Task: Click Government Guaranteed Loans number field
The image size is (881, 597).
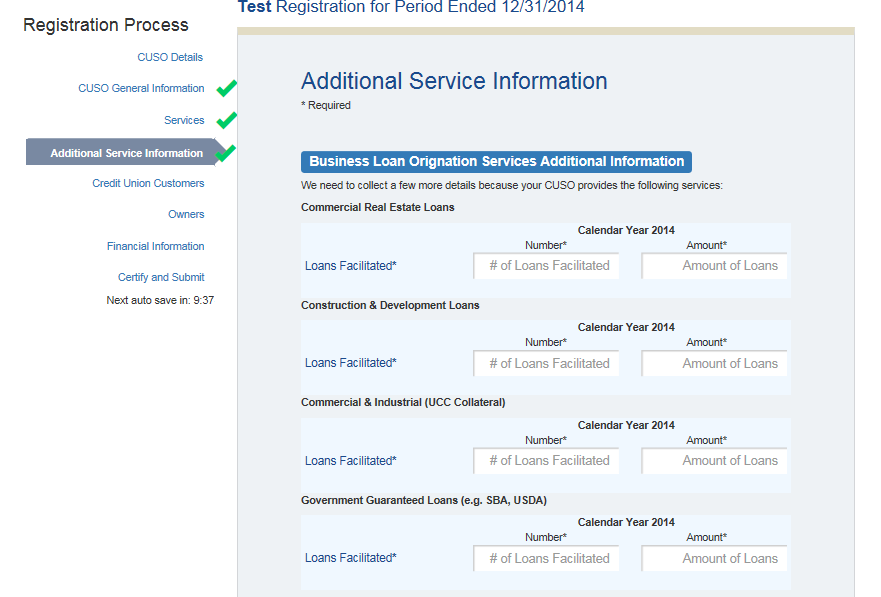Action: [x=546, y=559]
